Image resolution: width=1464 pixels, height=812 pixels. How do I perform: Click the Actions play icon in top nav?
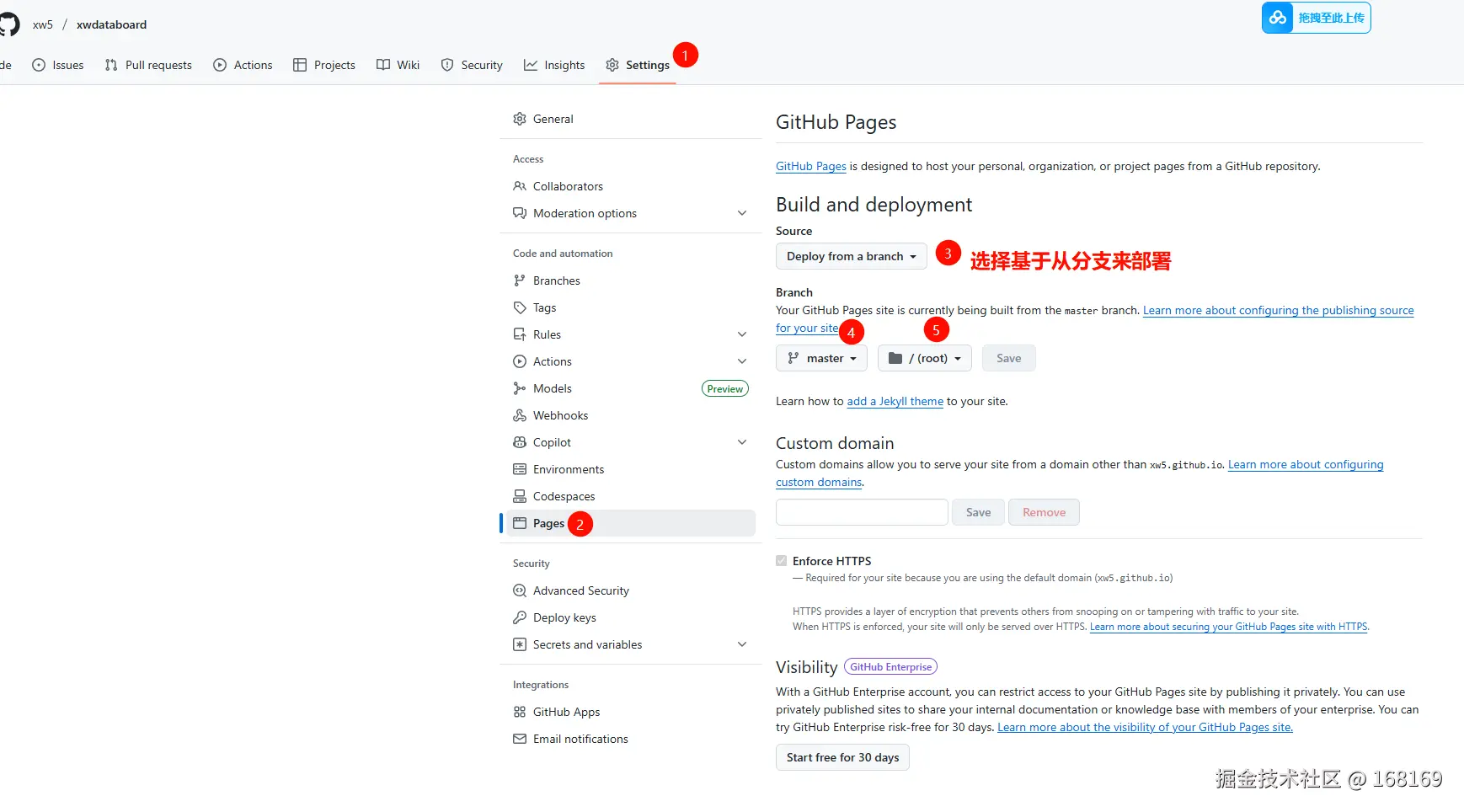220,65
